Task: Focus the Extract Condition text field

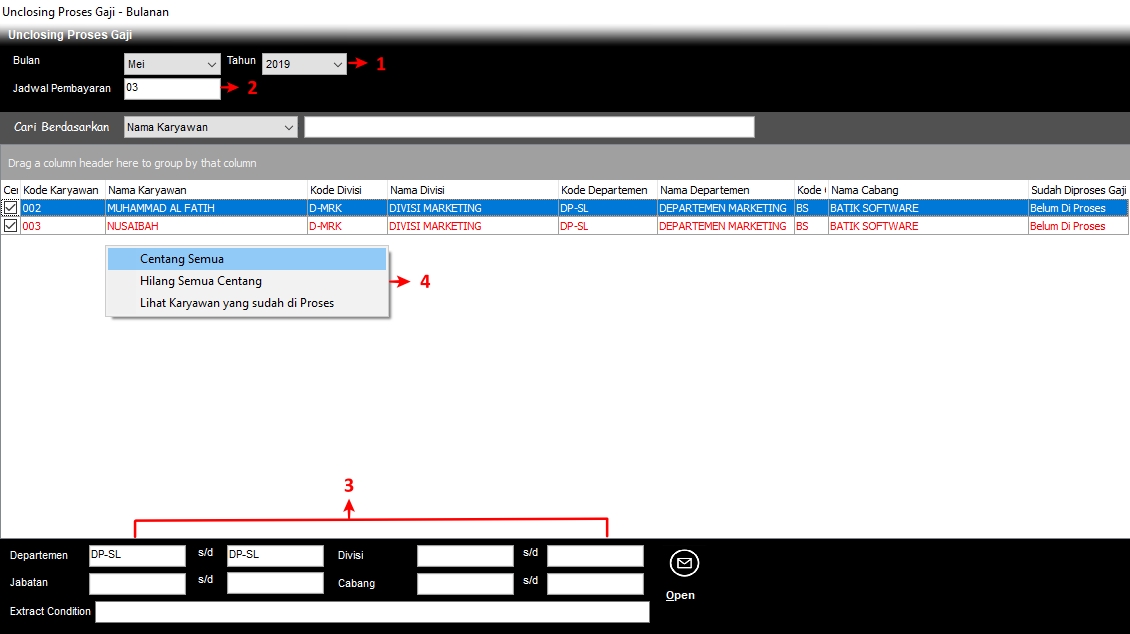Action: coord(372,612)
